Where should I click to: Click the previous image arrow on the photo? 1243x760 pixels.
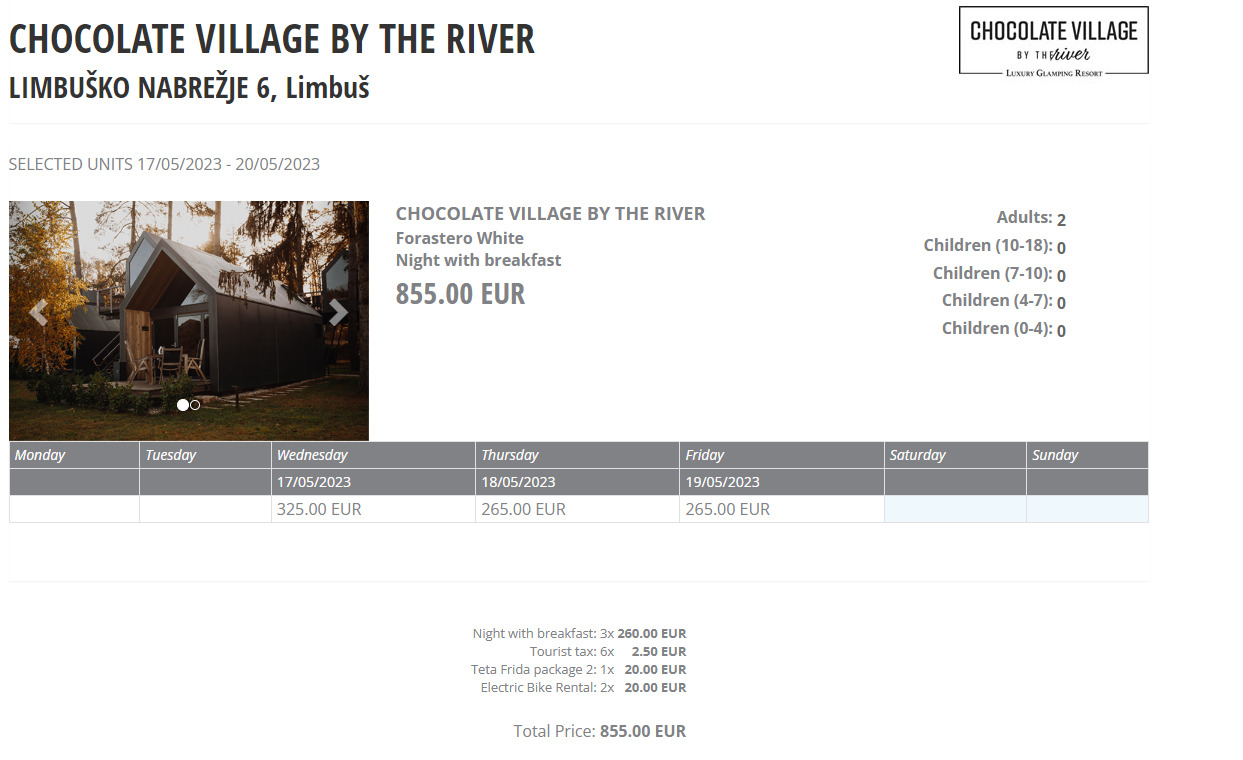tap(39, 313)
